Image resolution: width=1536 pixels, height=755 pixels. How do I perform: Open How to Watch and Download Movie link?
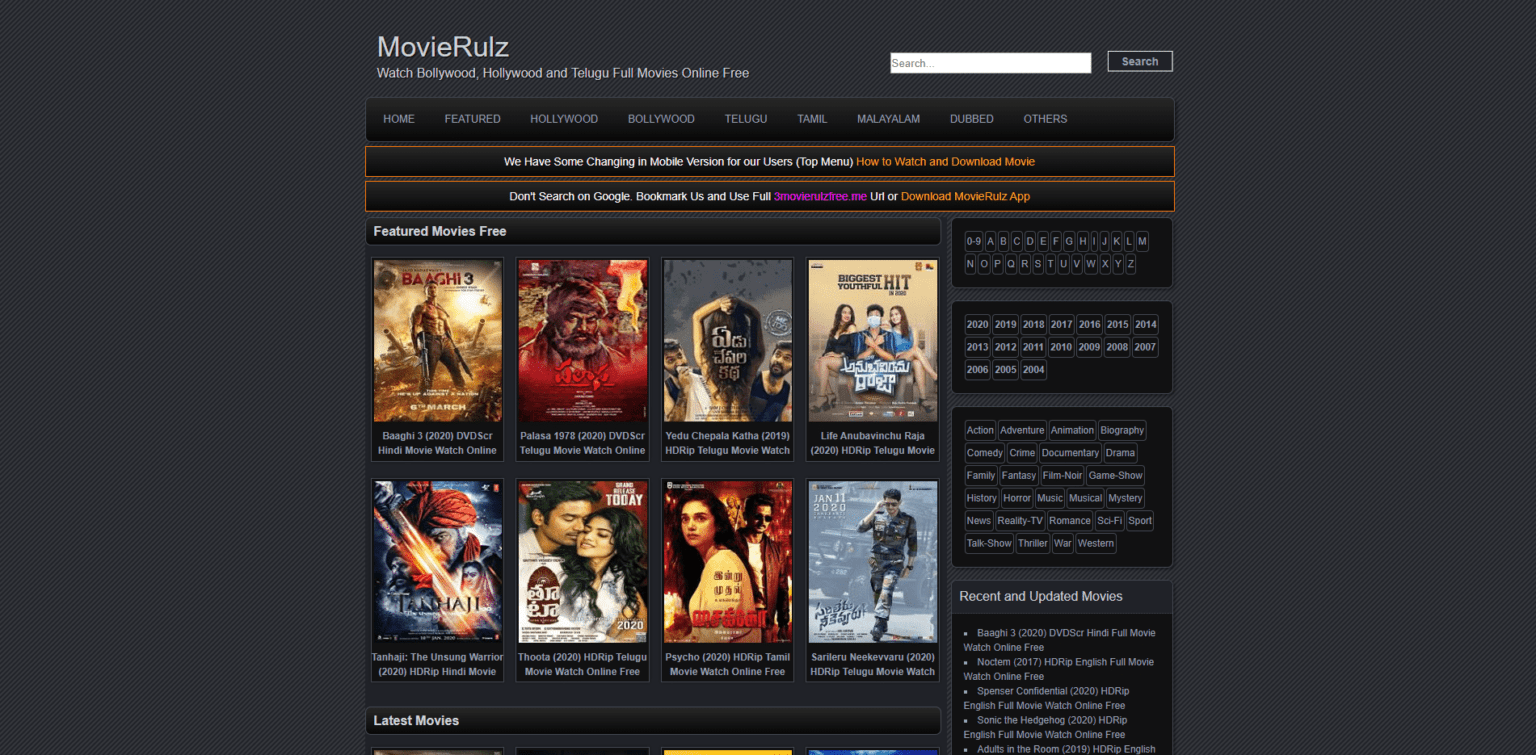click(x=945, y=162)
